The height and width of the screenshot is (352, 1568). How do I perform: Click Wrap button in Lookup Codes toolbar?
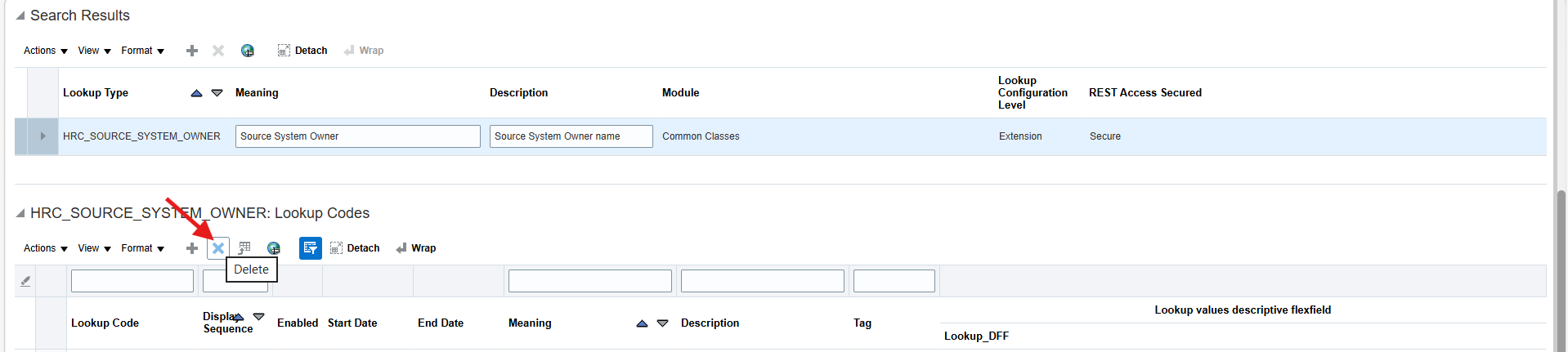pyautogui.click(x=416, y=248)
